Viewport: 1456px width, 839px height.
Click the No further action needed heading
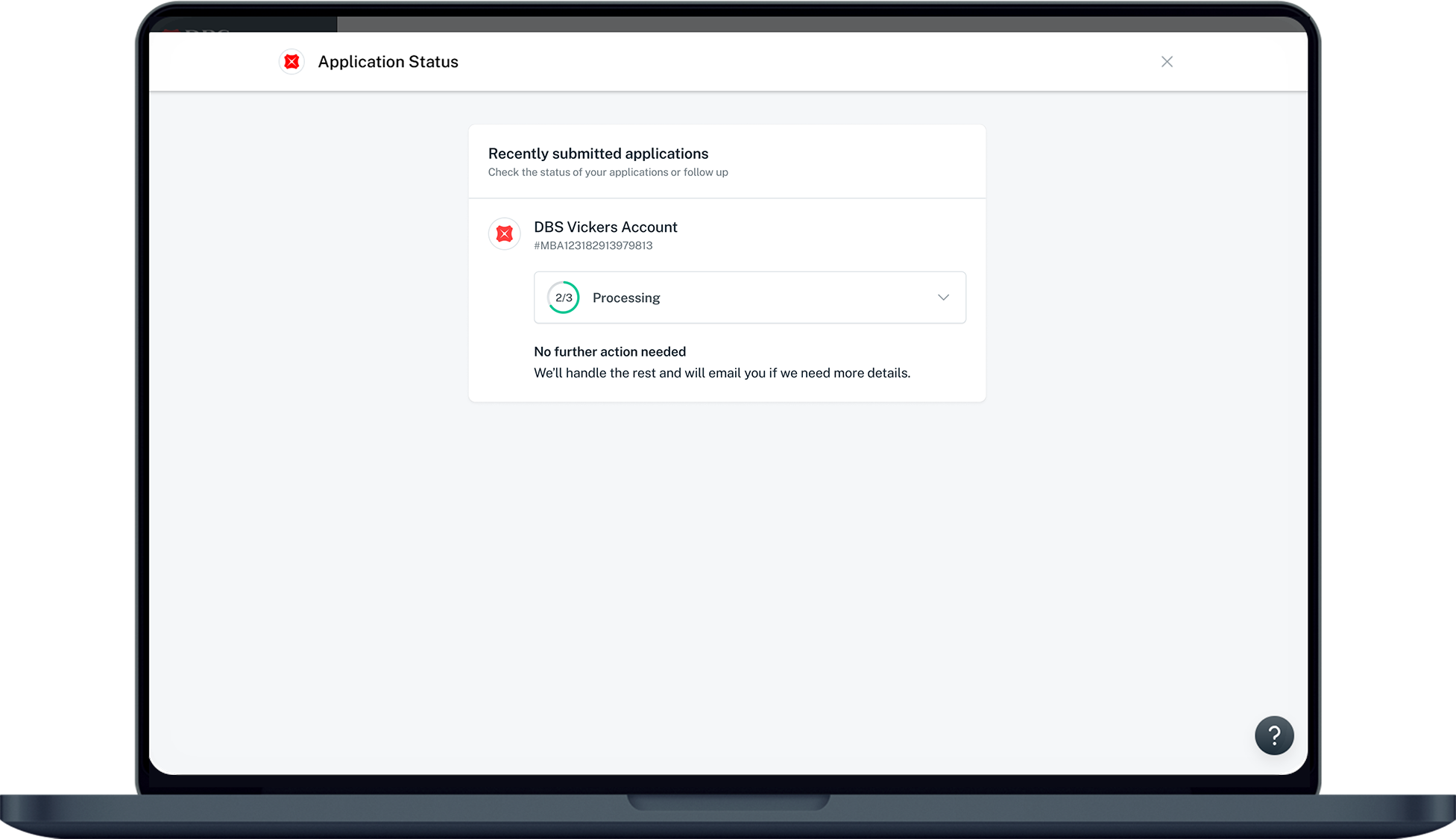tap(609, 351)
